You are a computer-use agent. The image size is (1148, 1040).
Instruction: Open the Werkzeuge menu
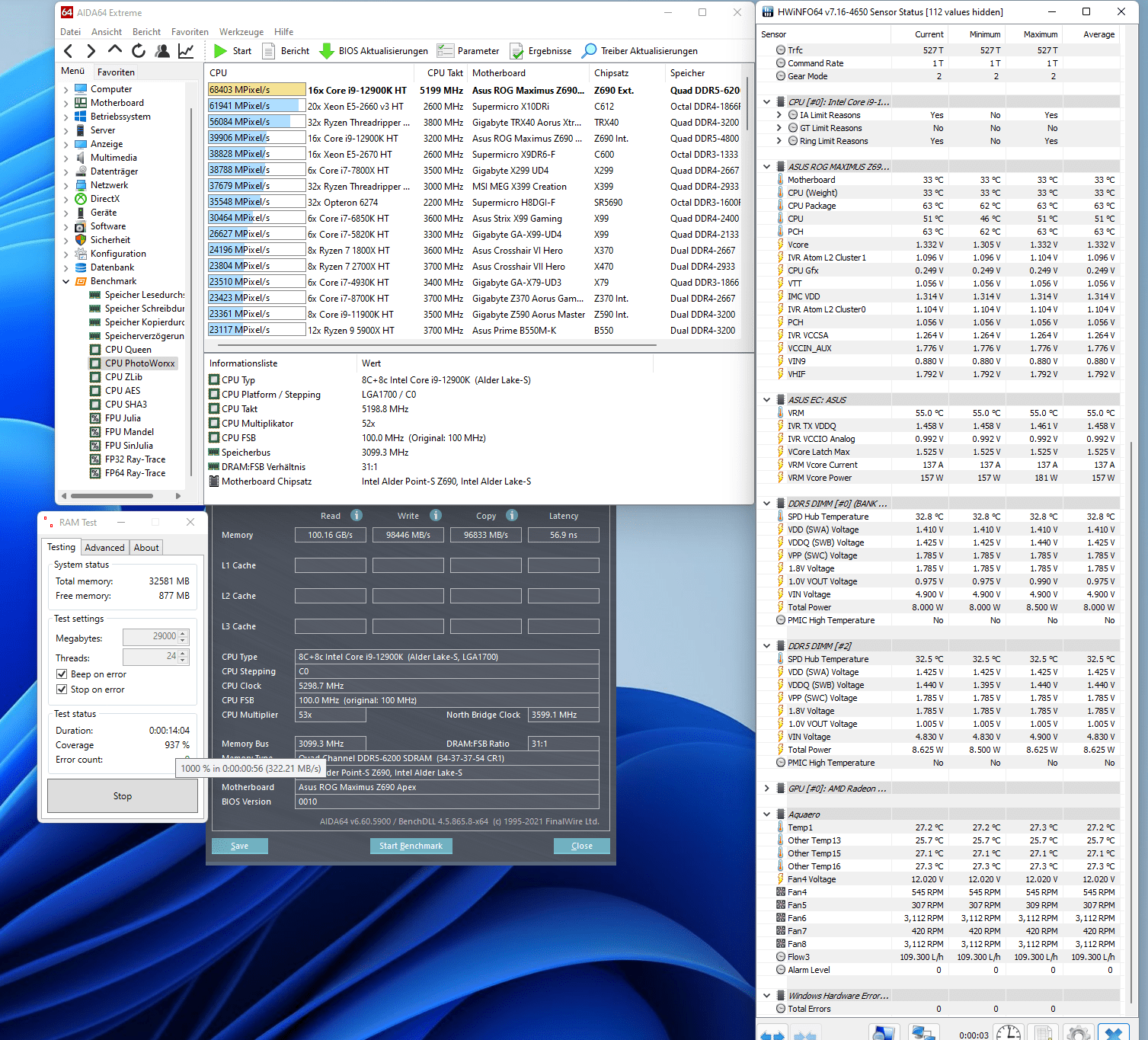click(241, 32)
